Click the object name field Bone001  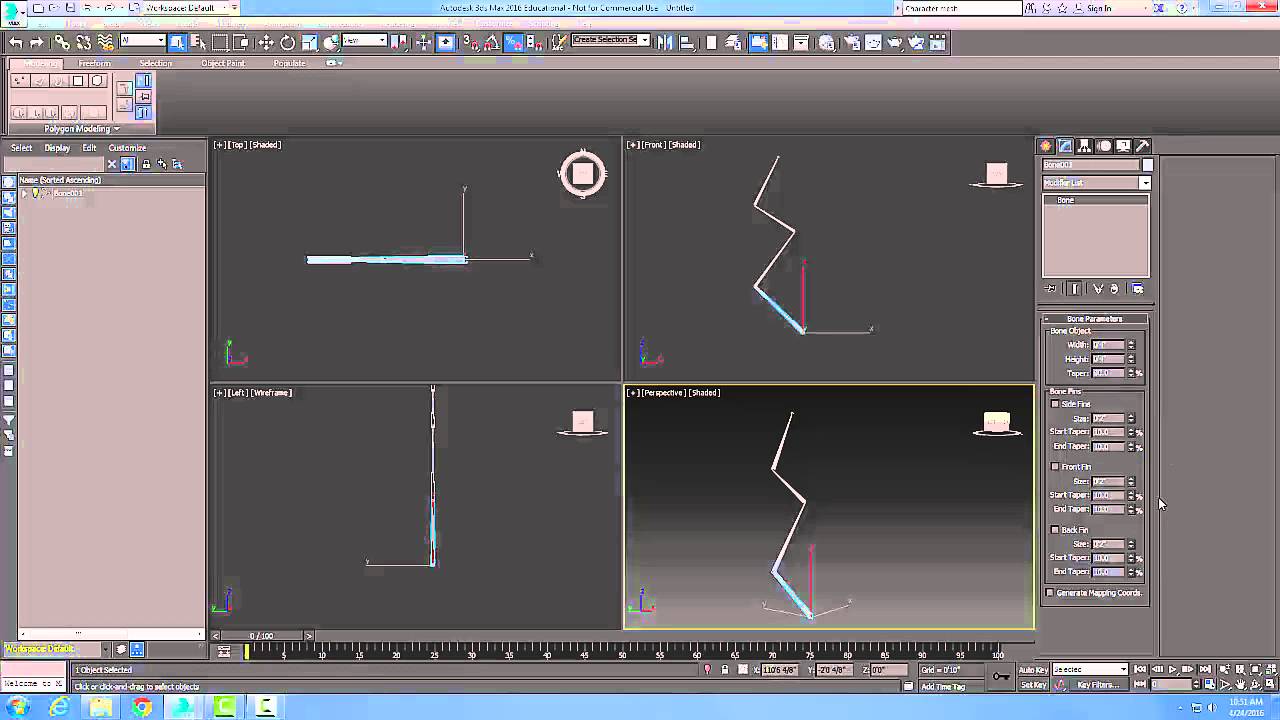[x=1091, y=165]
